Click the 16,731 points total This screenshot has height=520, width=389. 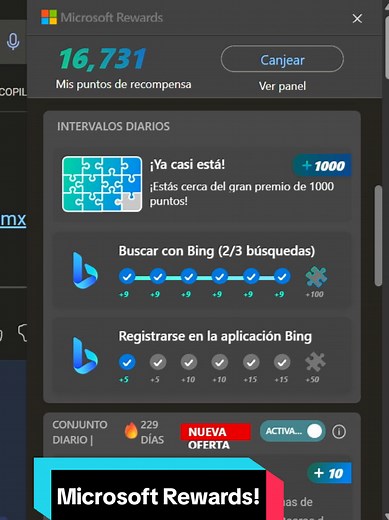click(x=102, y=59)
